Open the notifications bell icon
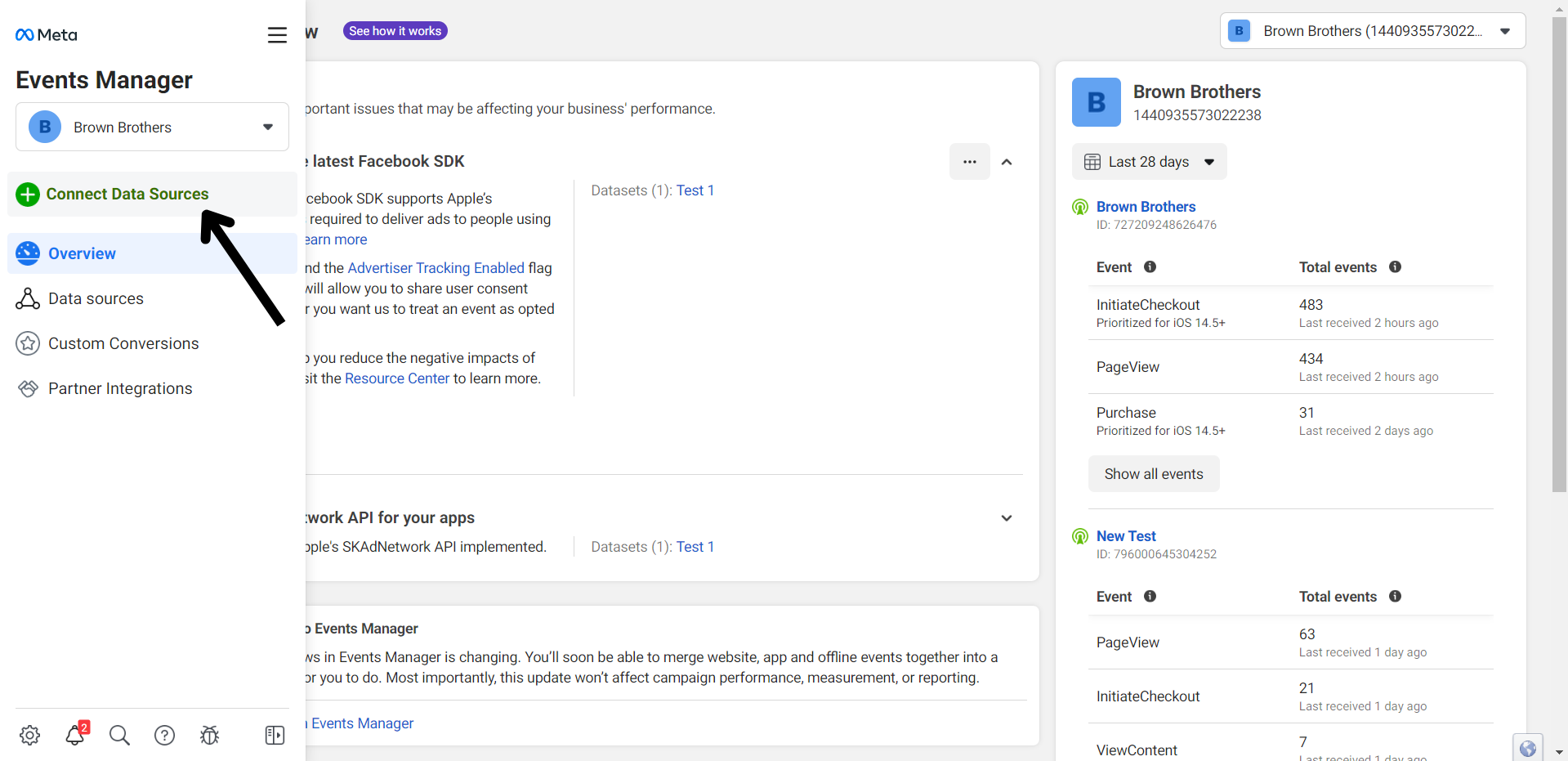 (75, 734)
